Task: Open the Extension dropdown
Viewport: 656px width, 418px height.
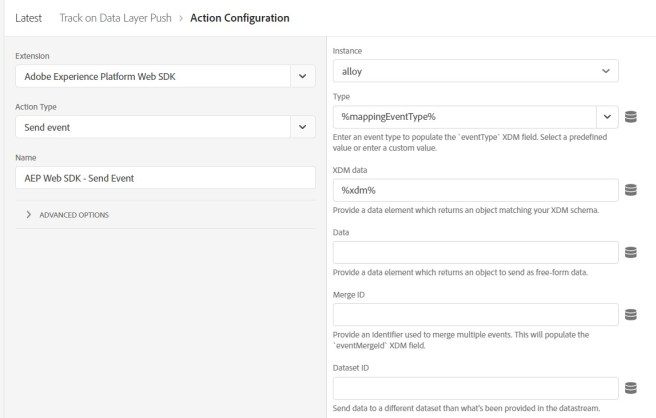Action: coord(302,75)
